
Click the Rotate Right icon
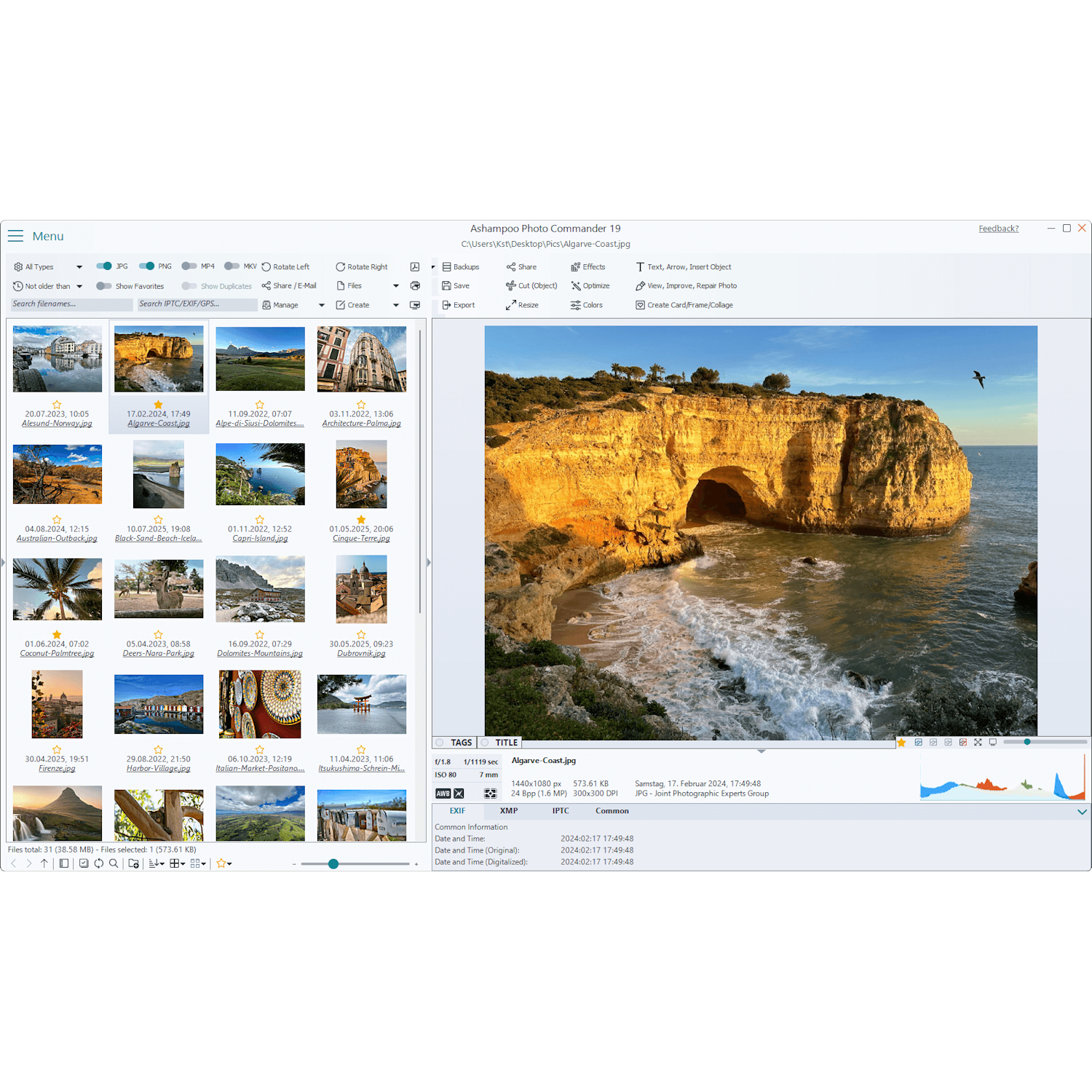[x=340, y=267]
